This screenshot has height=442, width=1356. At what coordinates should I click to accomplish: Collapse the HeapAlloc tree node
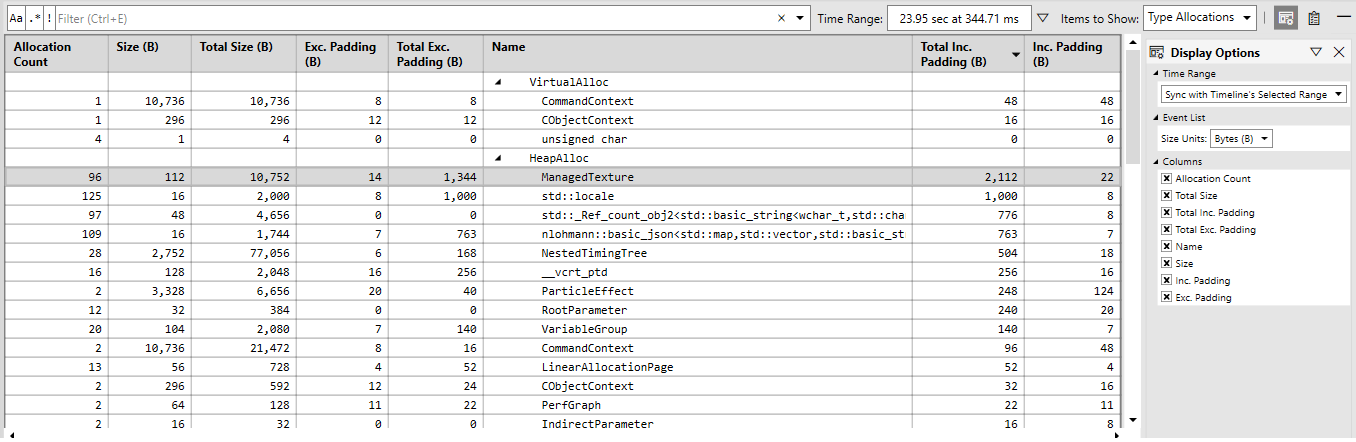point(498,158)
